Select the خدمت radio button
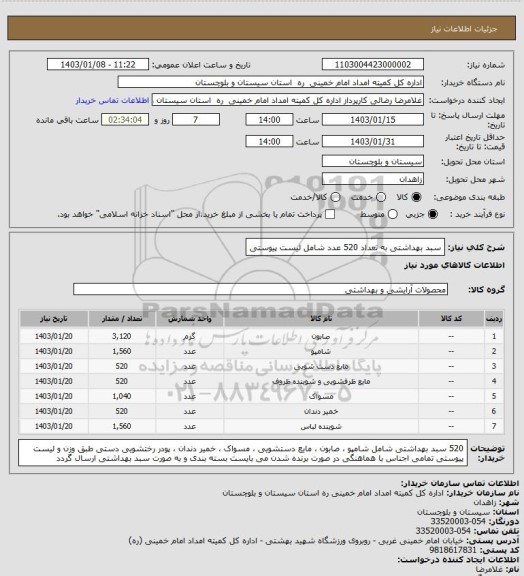The height and width of the screenshot is (576, 524). tap(381, 197)
